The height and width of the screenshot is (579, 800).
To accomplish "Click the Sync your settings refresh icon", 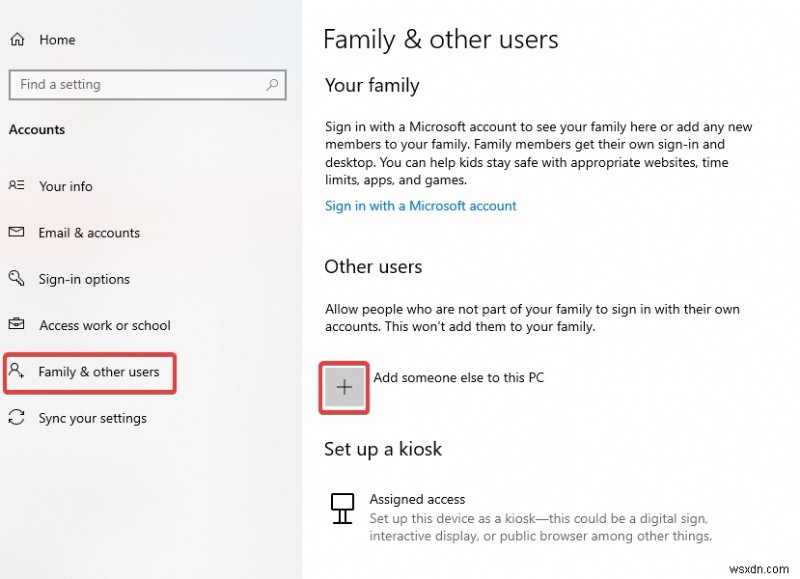I will click(x=17, y=418).
